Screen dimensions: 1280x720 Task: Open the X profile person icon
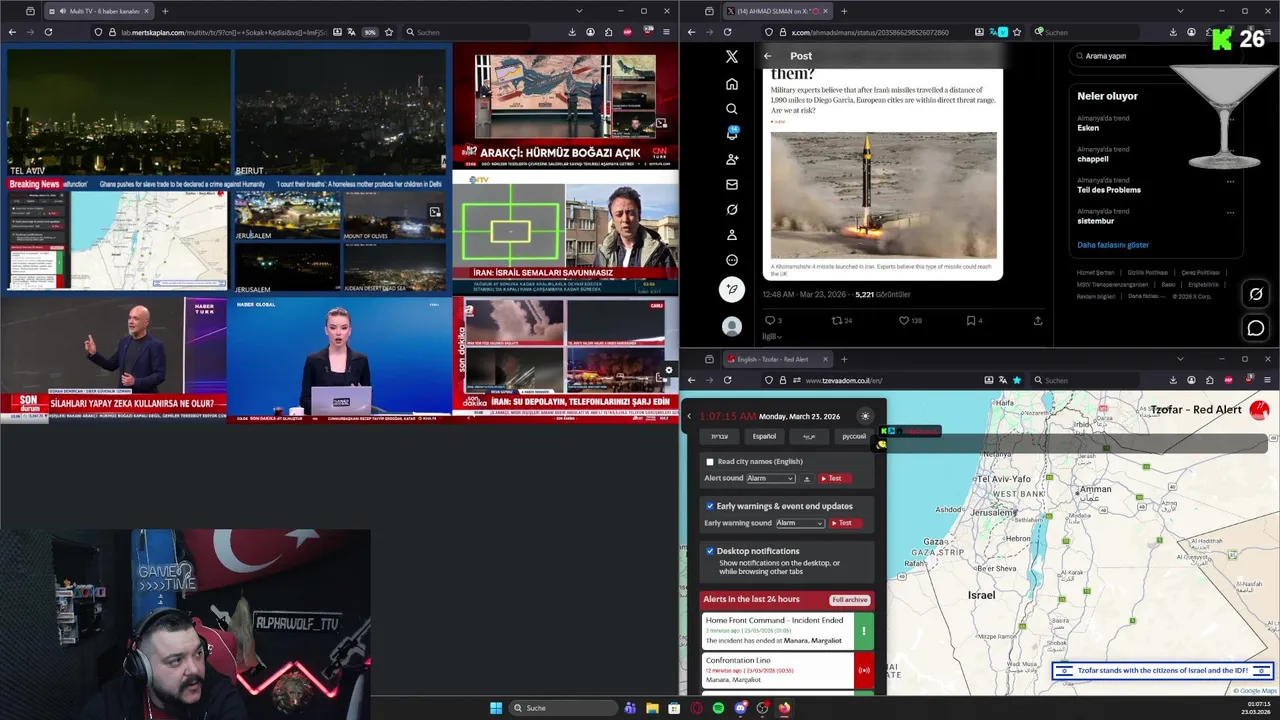tap(732, 235)
